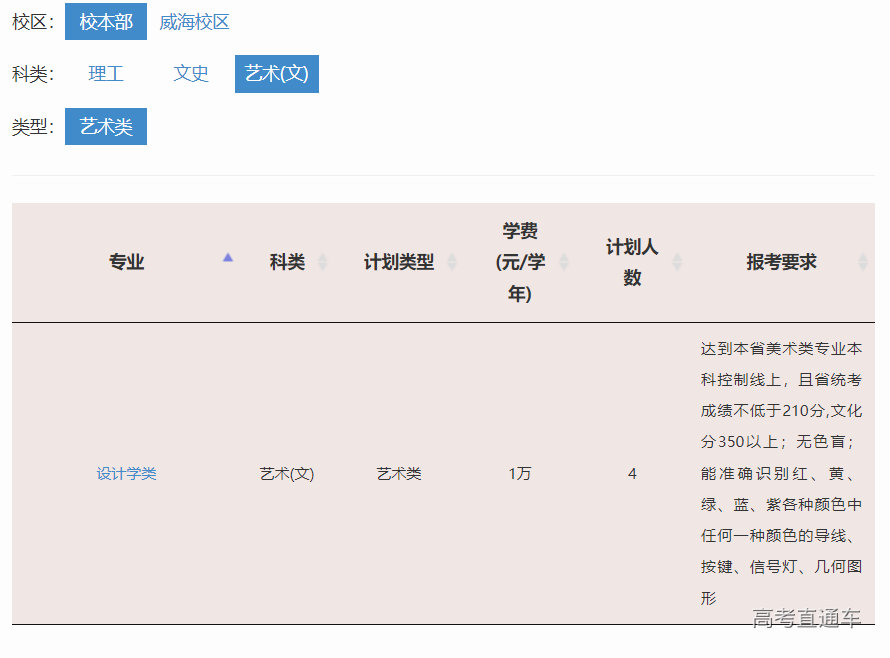Click the 1万 tuition cell

point(520,474)
